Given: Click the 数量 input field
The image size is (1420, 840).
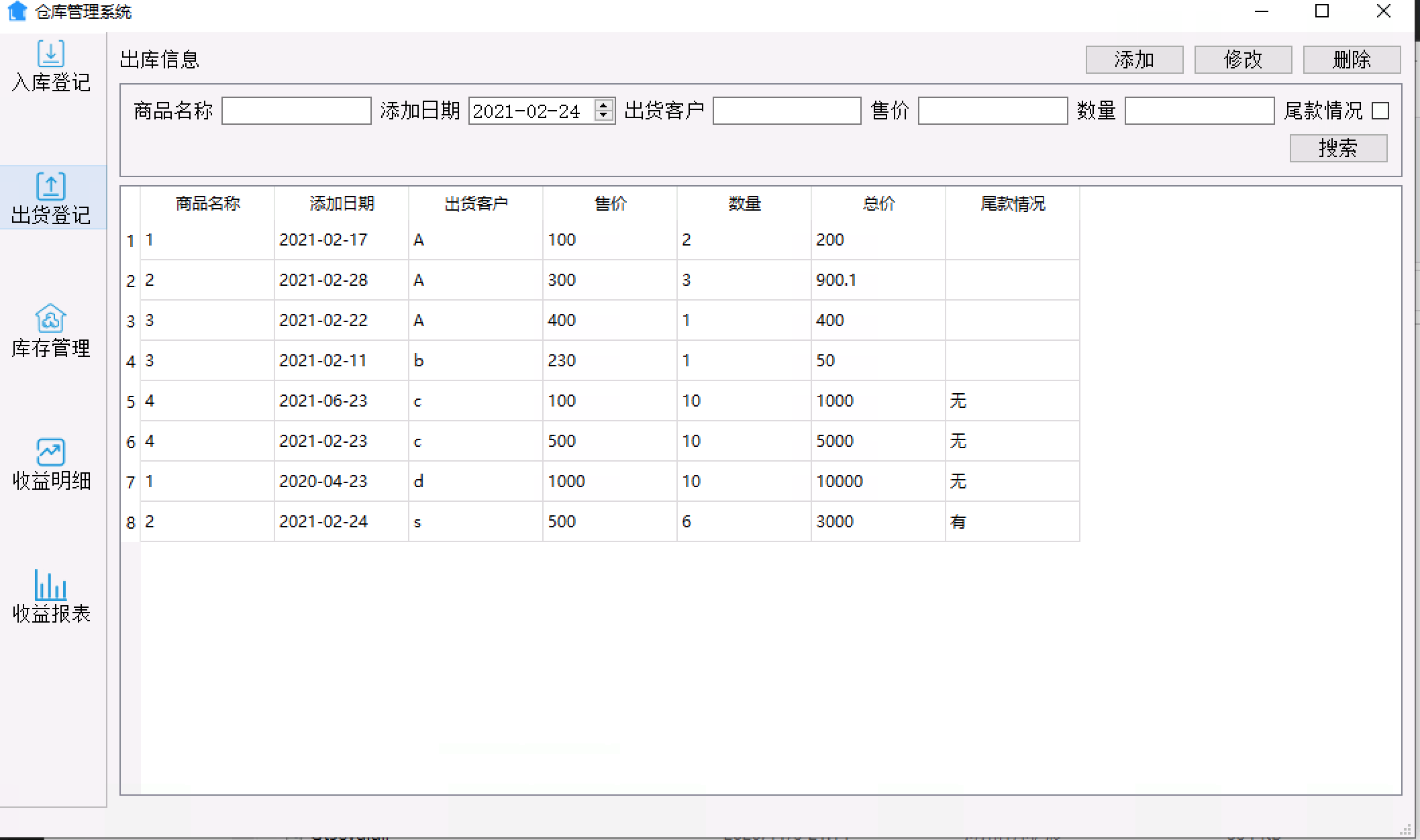Looking at the screenshot, I should click(x=1199, y=110).
